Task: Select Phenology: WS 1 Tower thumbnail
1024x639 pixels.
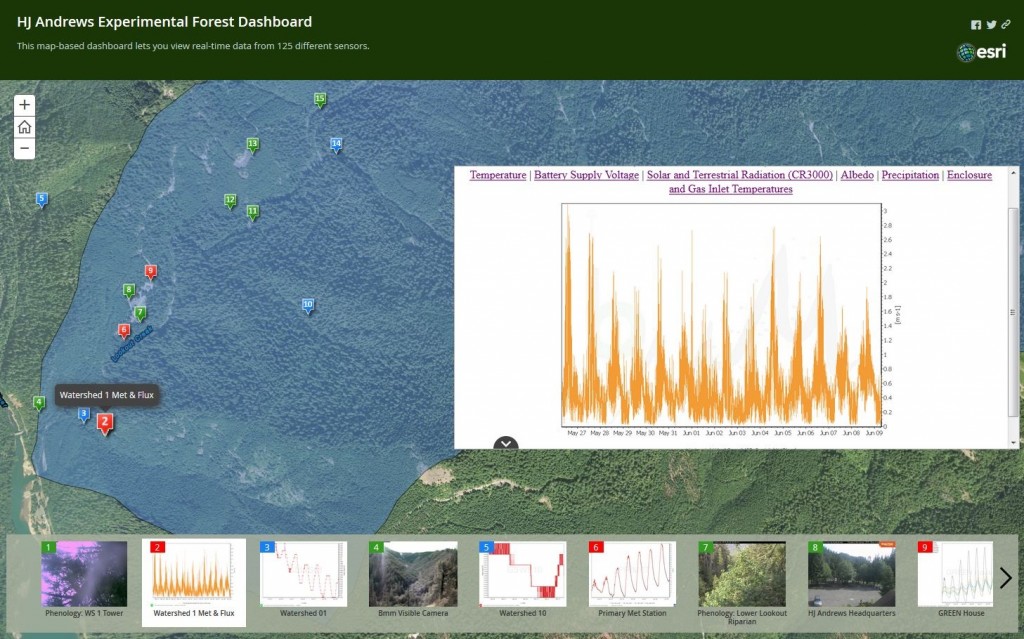Action: [84, 575]
